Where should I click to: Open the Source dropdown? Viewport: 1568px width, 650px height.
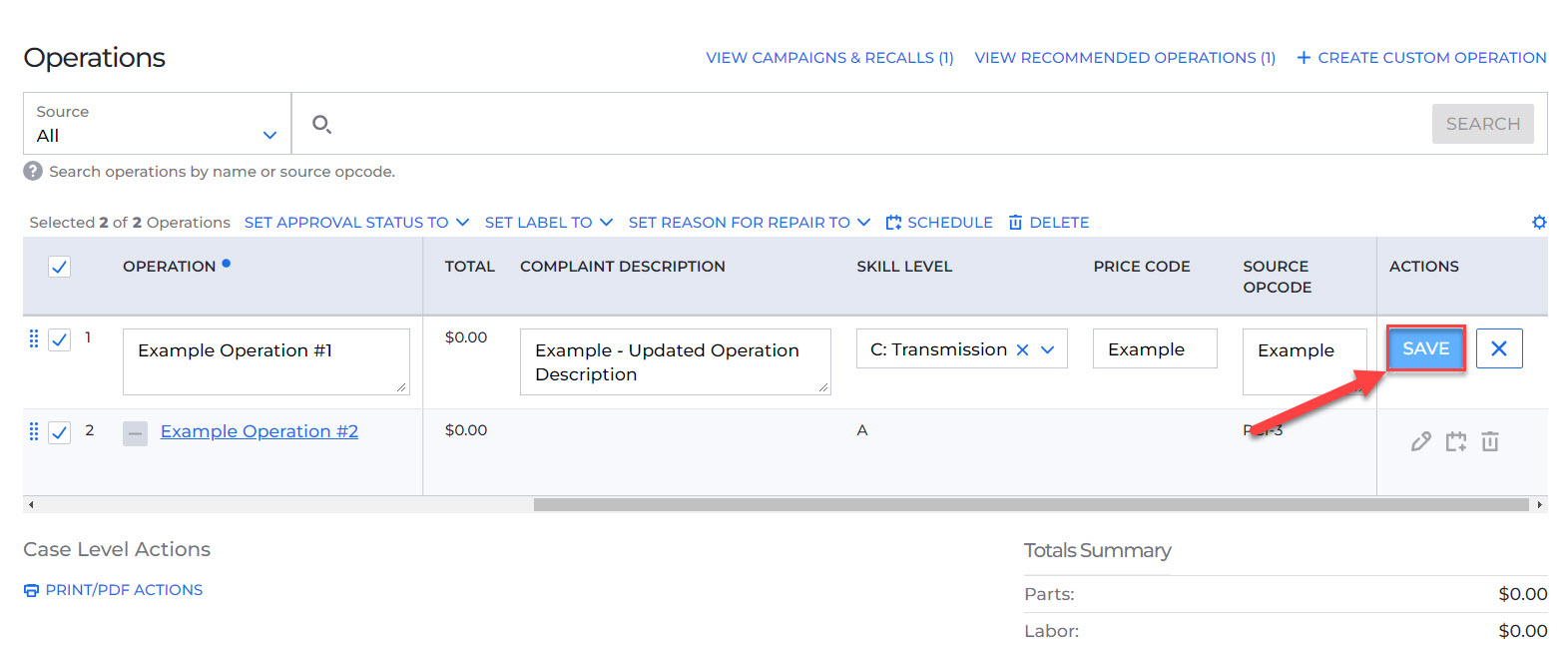coord(157,124)
